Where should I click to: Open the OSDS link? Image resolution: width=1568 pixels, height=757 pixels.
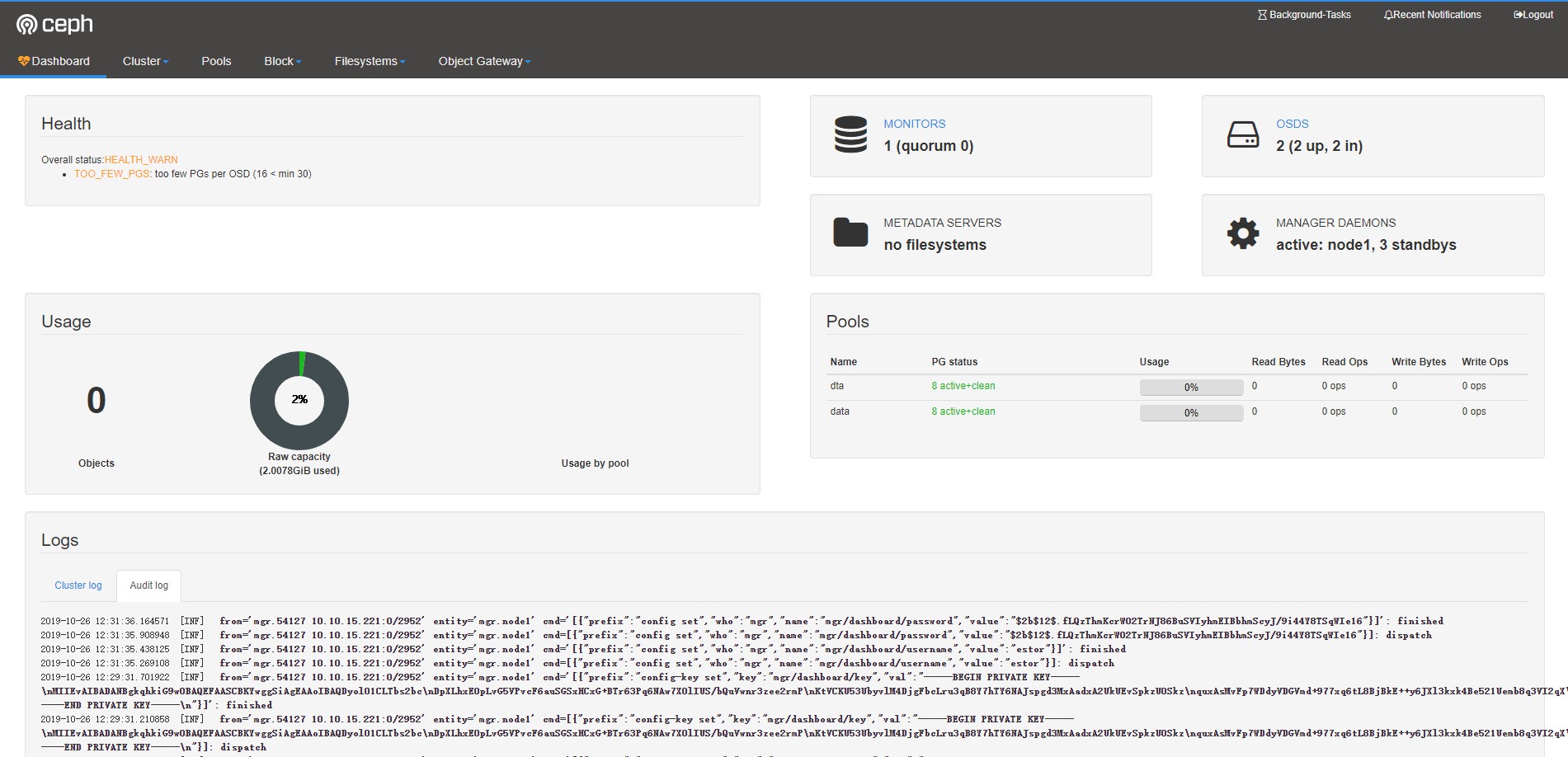tap(1292, 124)
